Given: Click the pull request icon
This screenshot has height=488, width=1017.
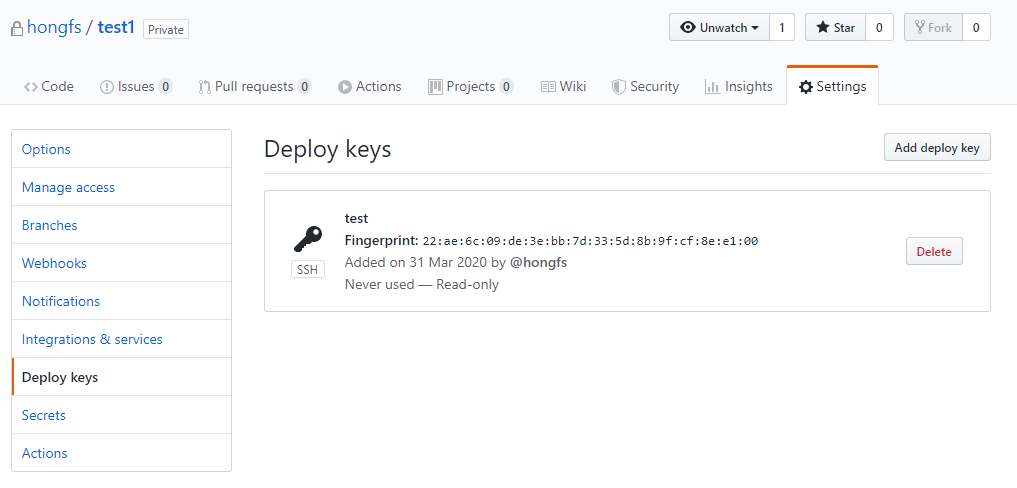Looking at the screenshot, I should (205, 87).
